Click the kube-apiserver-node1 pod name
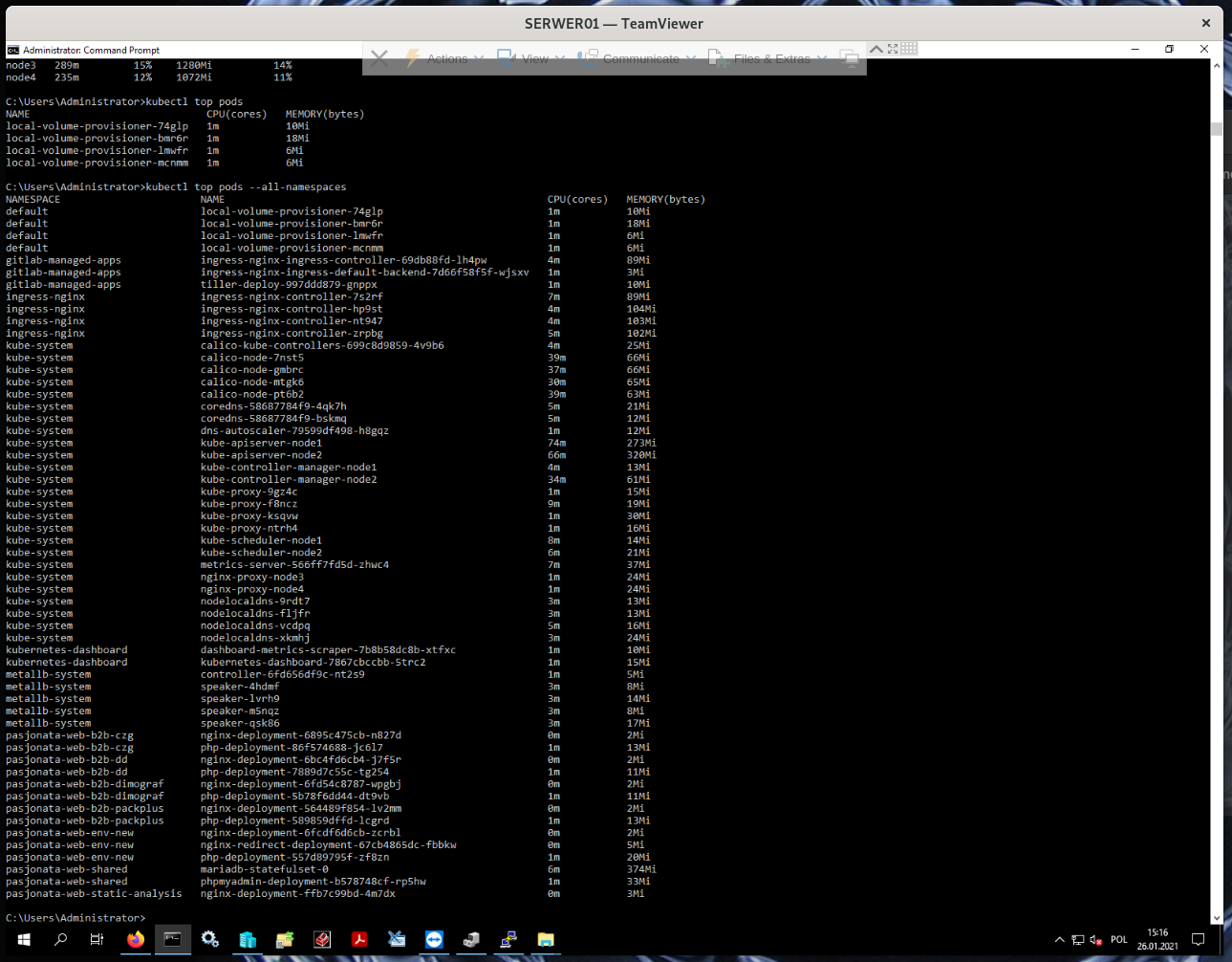Screen dimensions: 1232x962 pyautogui.click(x=261, y=443)
